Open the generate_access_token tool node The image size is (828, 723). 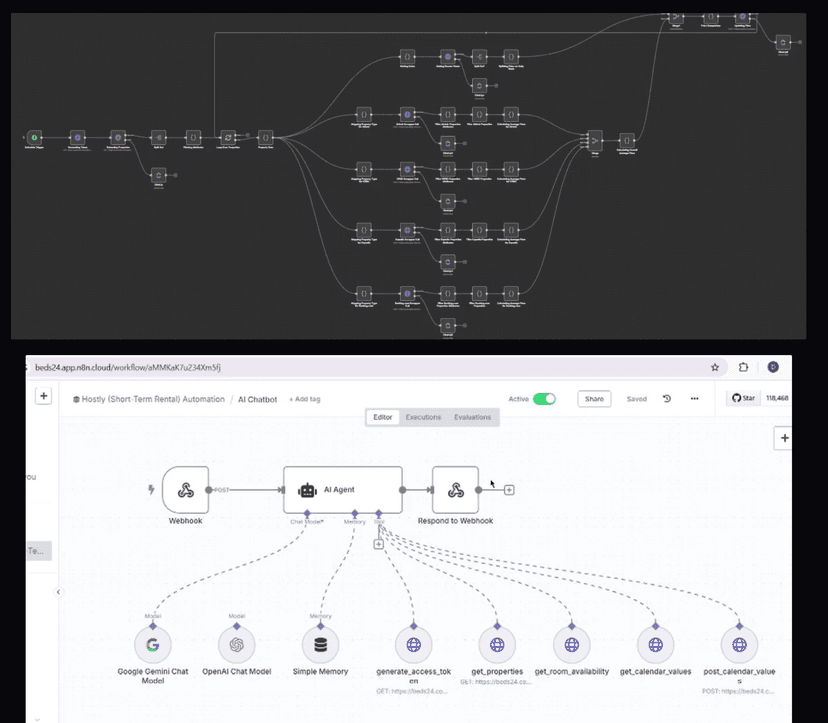pos(413,645)
